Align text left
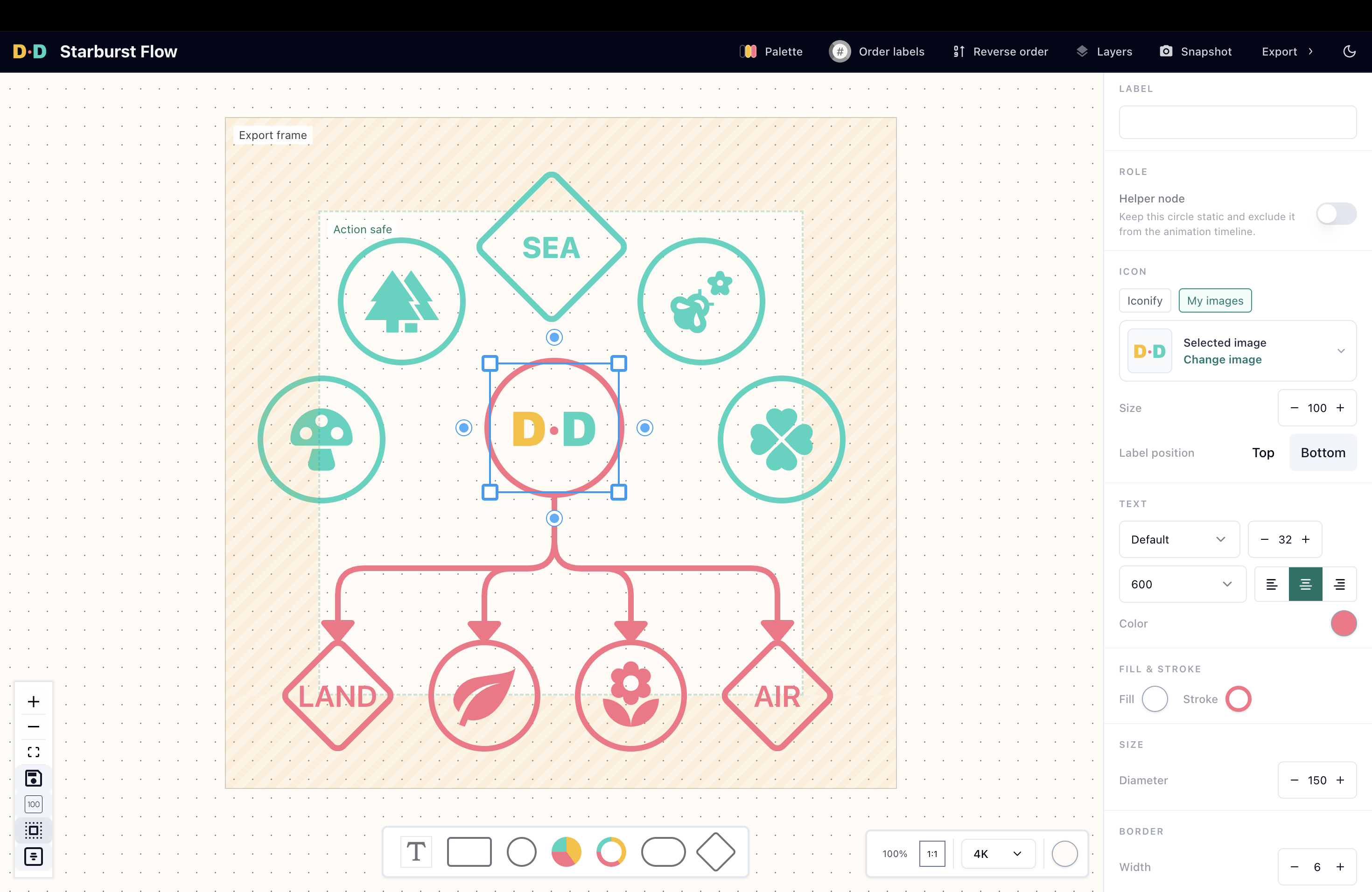The image size is (1372, 892). (x=1271, y=584)
